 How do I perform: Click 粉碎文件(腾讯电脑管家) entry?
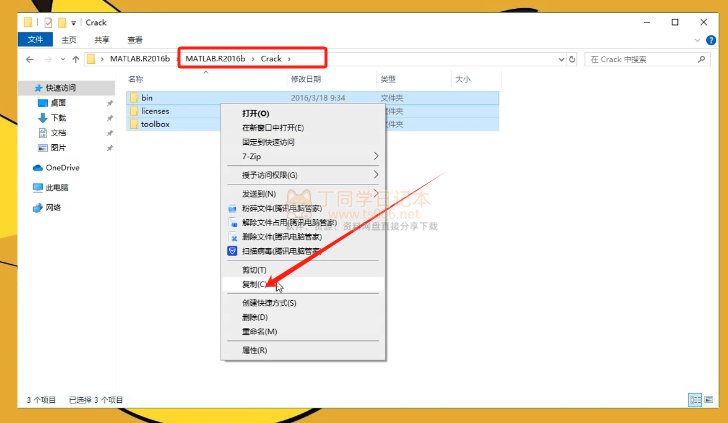(x=303, y=208)
